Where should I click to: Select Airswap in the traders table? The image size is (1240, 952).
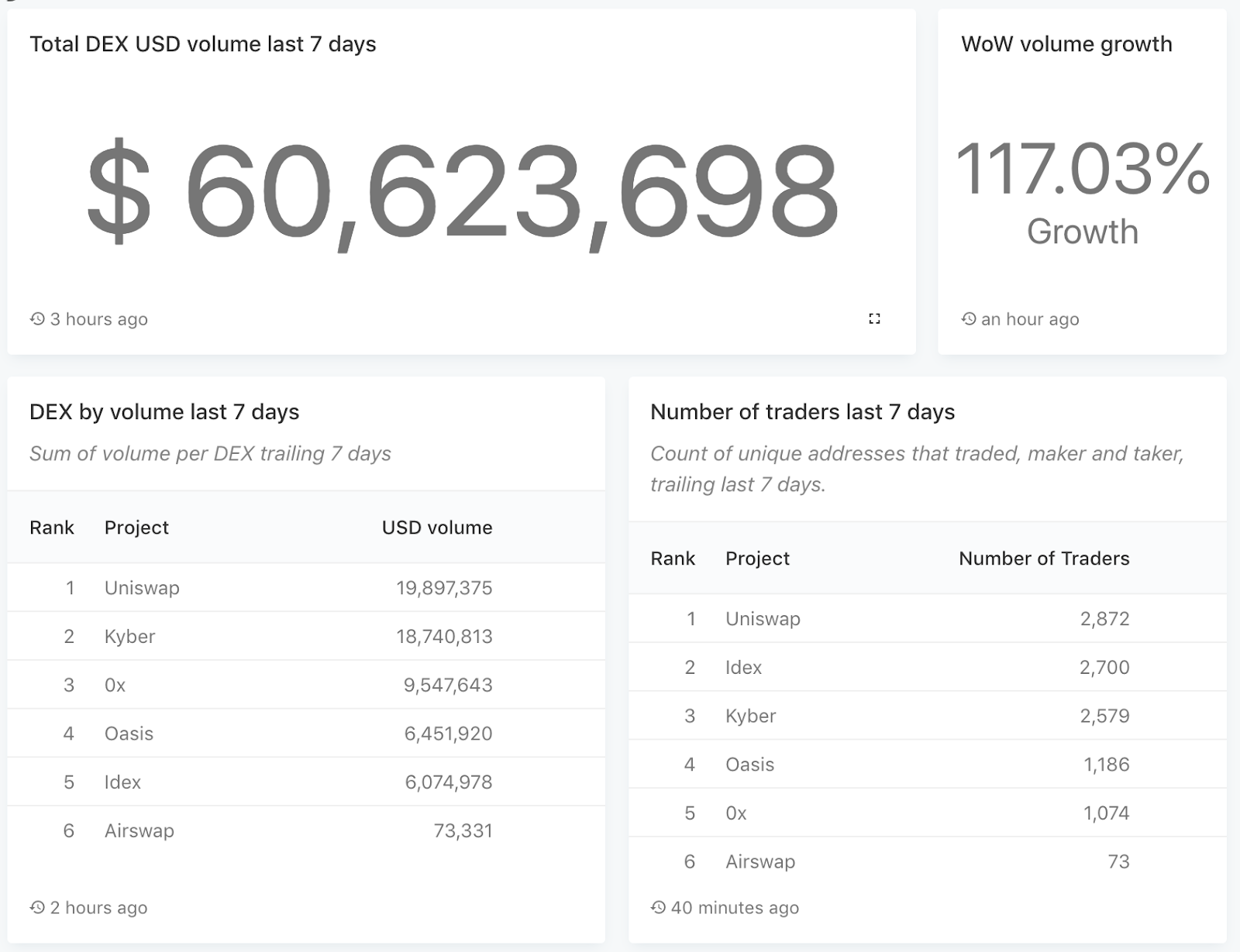(760, 862)
